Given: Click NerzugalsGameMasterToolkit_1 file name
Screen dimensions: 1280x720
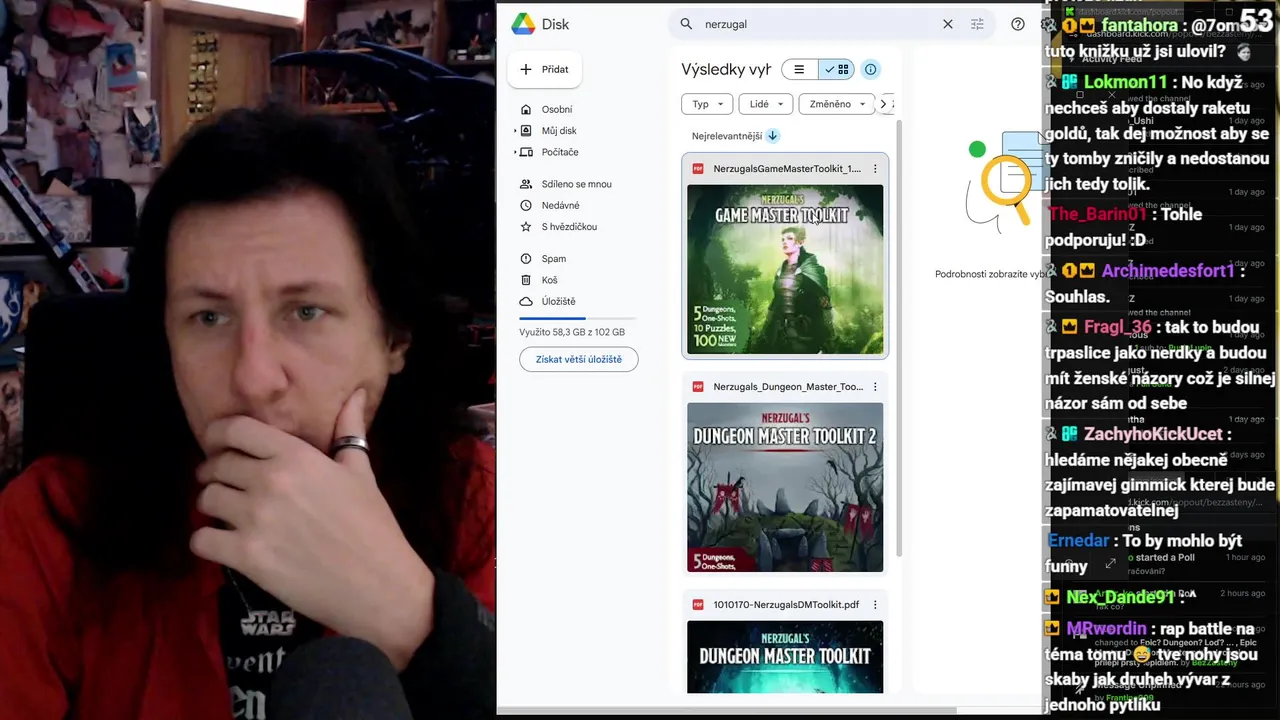Looking at the screenshot, I should 787,169.
